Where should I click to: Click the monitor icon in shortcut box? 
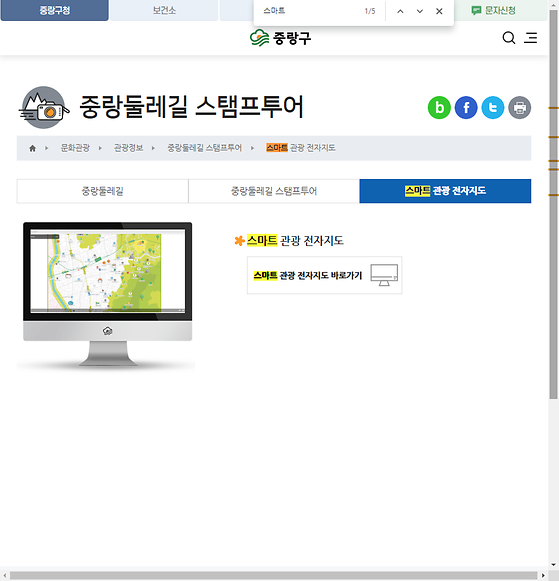384,275
